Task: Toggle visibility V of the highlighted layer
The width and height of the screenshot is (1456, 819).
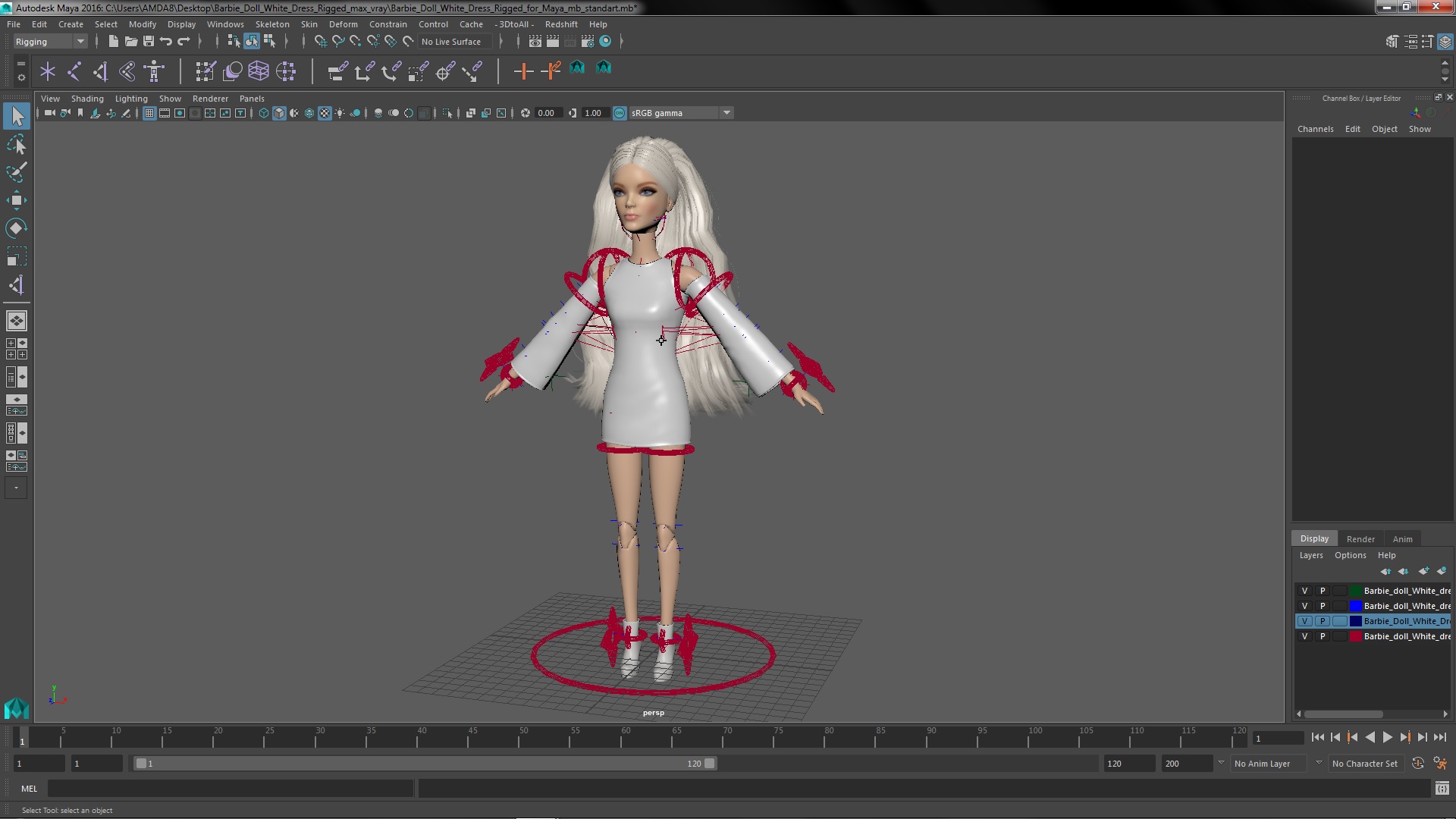Action: 1304,621
